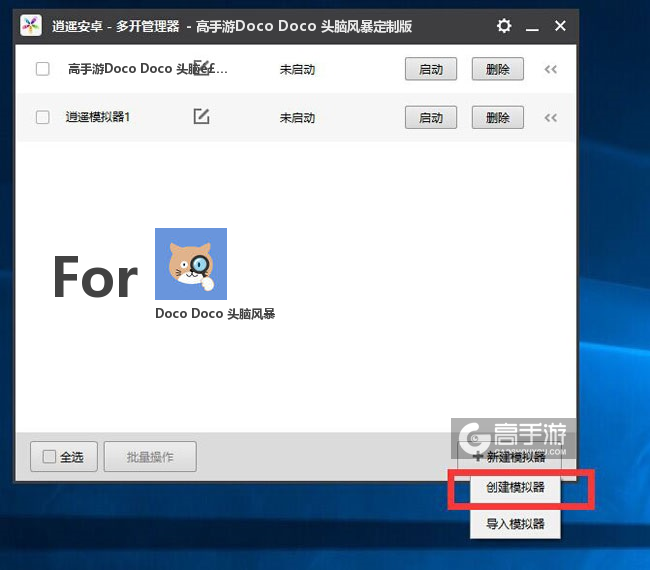
Task: Toggle the 全选 select-all checkbox
Action: coord(49,457)
